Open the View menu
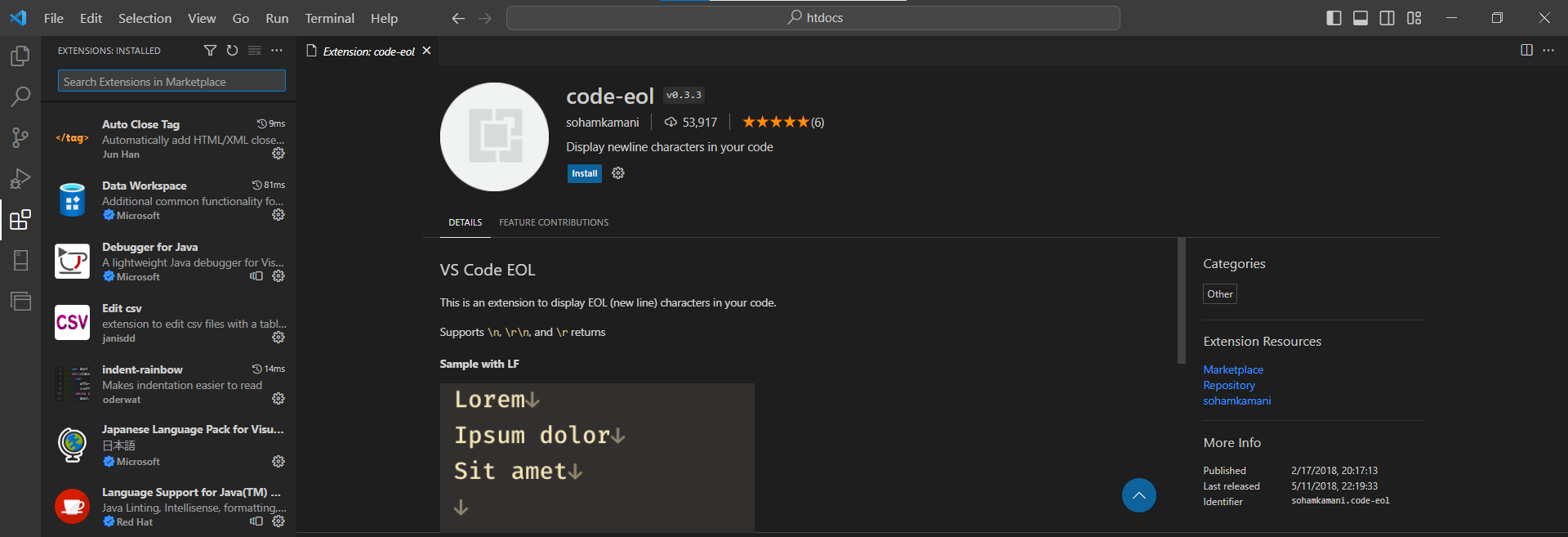 [x=202, y=18]
